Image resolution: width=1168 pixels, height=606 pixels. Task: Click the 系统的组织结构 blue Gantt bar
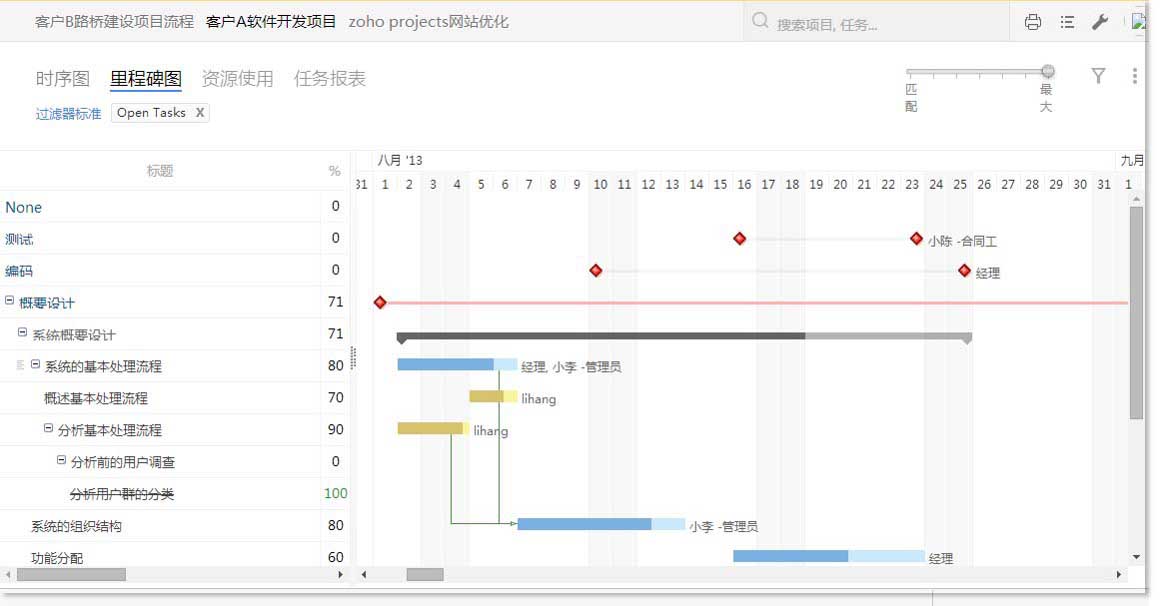tap(601, 525)
